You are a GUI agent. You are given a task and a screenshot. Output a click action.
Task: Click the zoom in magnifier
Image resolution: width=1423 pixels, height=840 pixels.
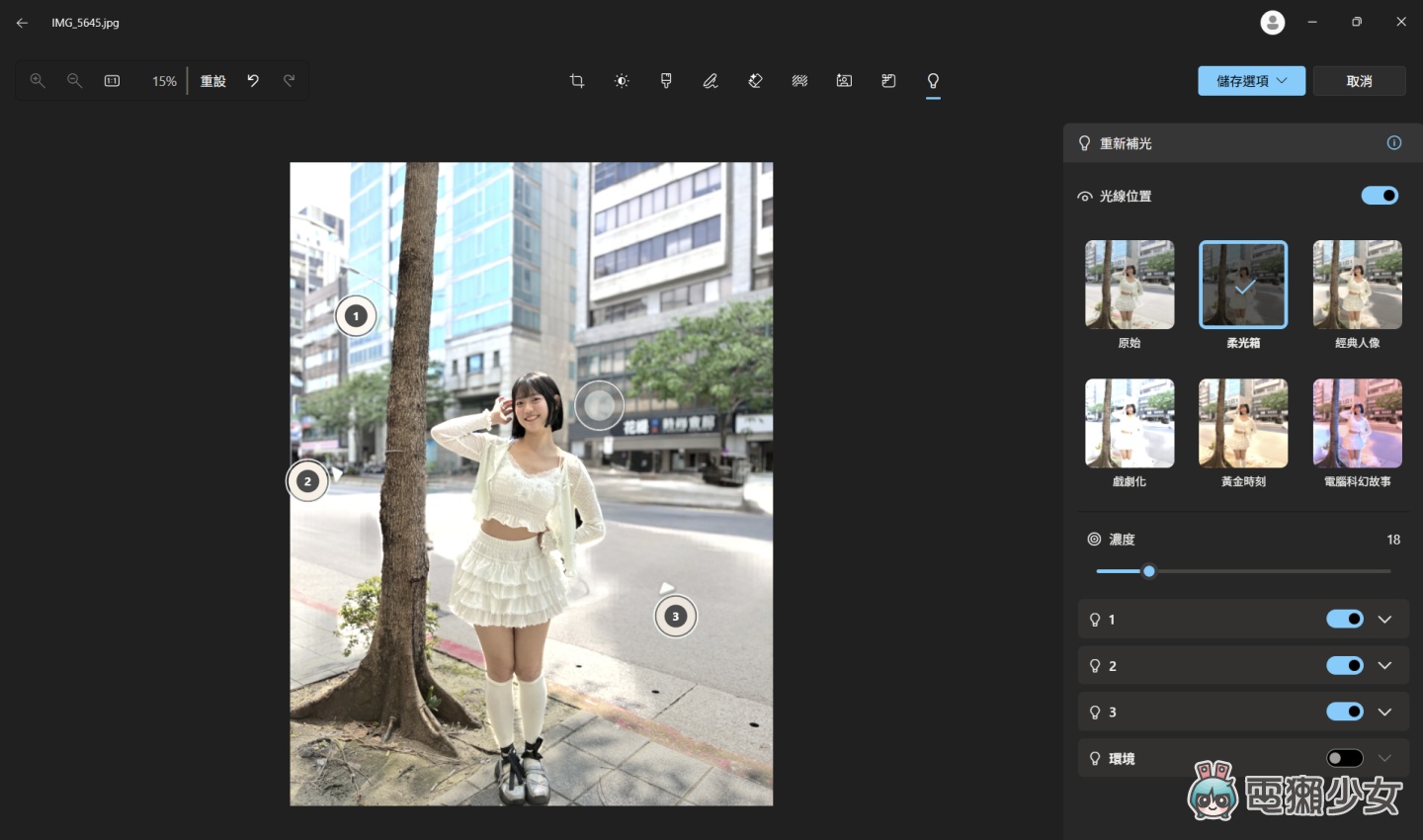coord(38,81)
